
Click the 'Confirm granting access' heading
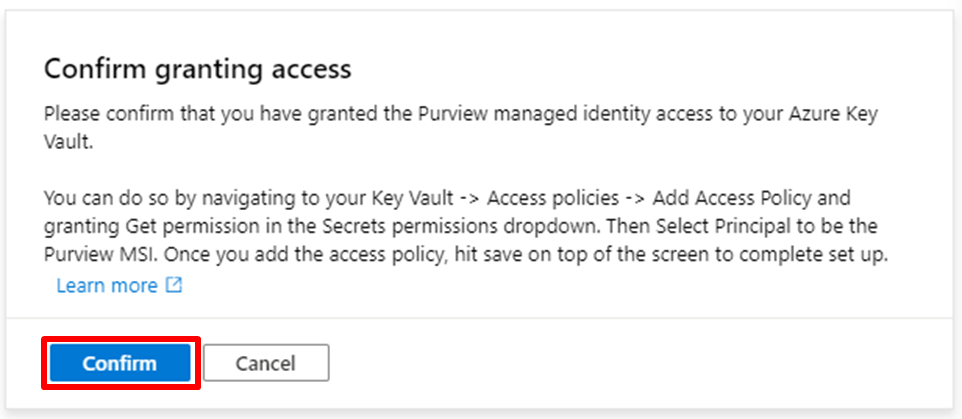(x=198, y=69)
